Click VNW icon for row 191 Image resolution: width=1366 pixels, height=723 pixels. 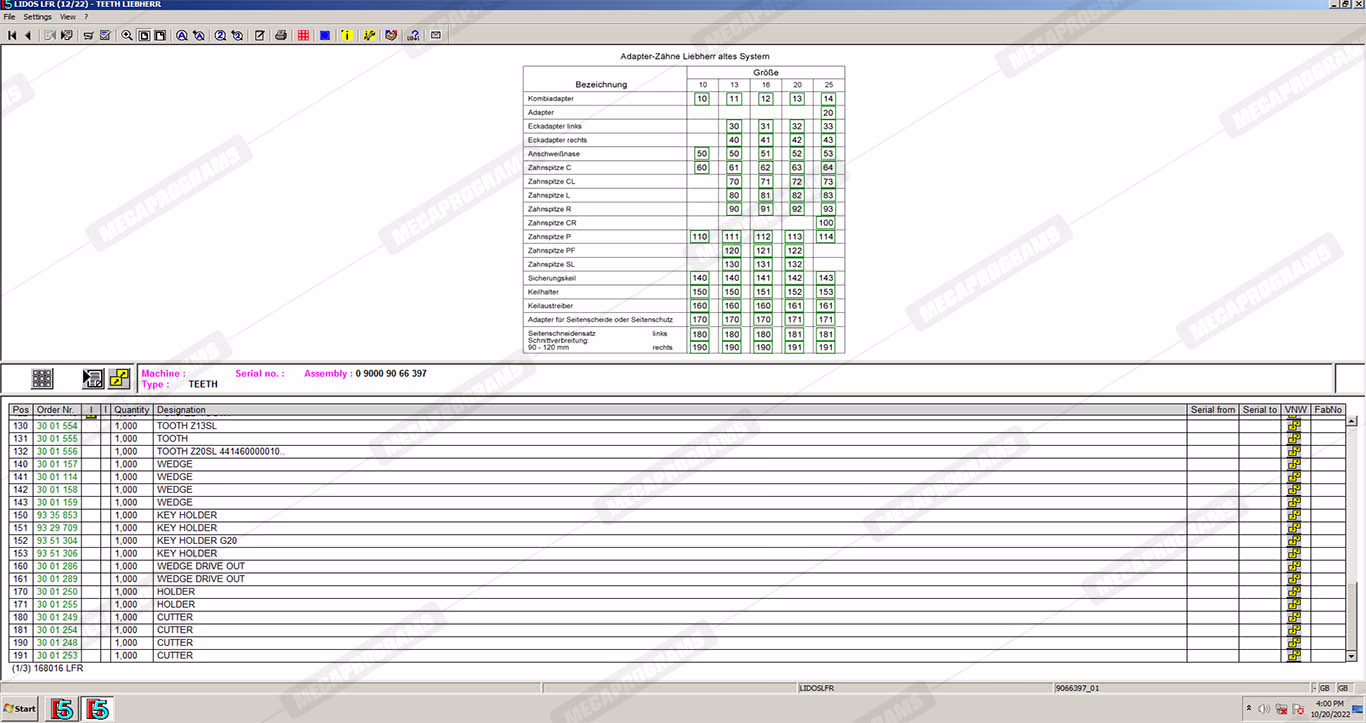[x=1294, y=656]
